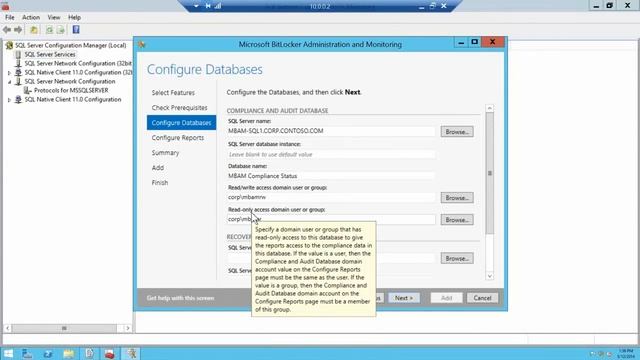Click the BitLocker setup dialog title icon
The height and width of the screenshot is (360, 640).
(142, 44)
